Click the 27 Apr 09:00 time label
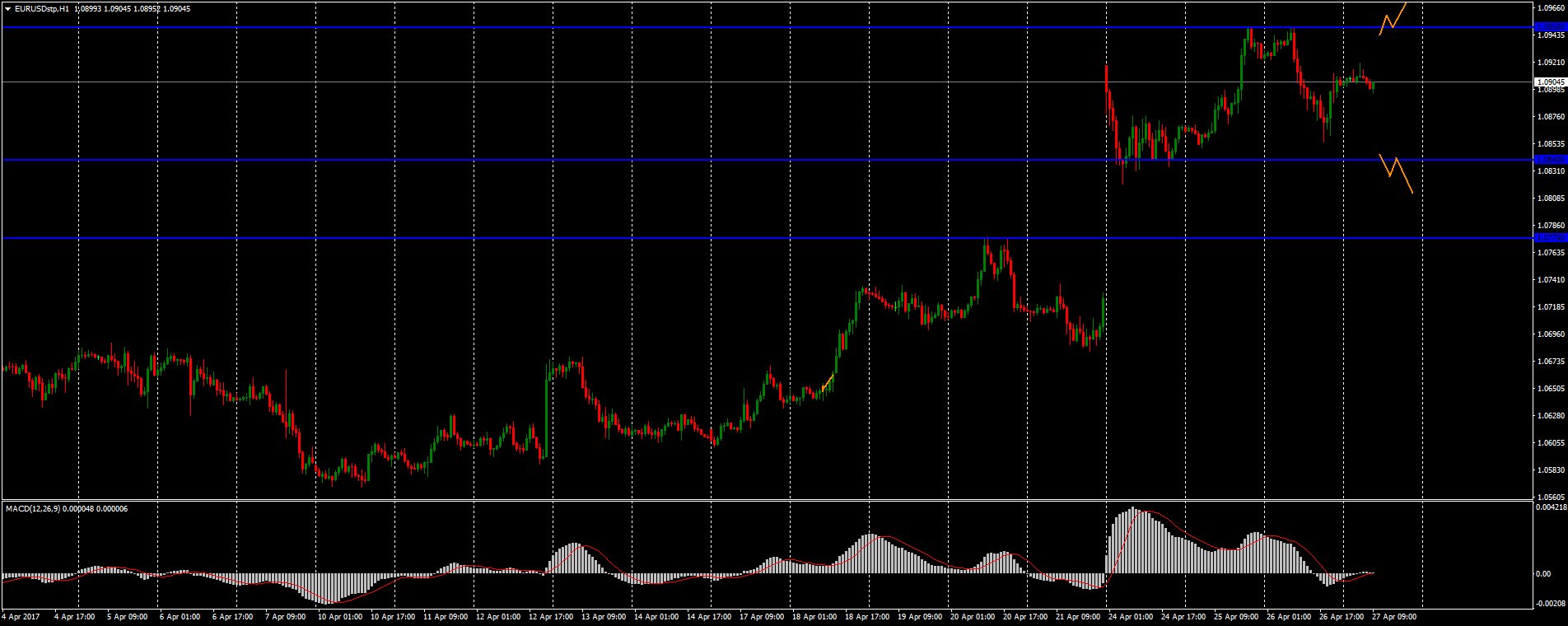1568x626 pixels. [1394, 616]
